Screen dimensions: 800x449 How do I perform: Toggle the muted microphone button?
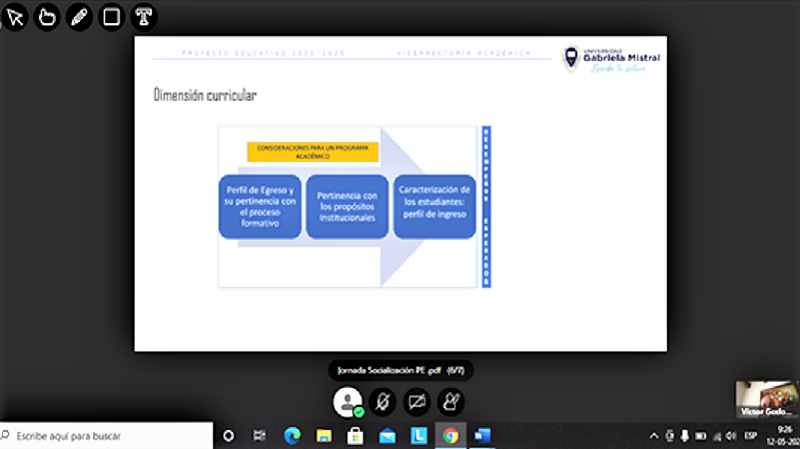[x=383, y=402]
